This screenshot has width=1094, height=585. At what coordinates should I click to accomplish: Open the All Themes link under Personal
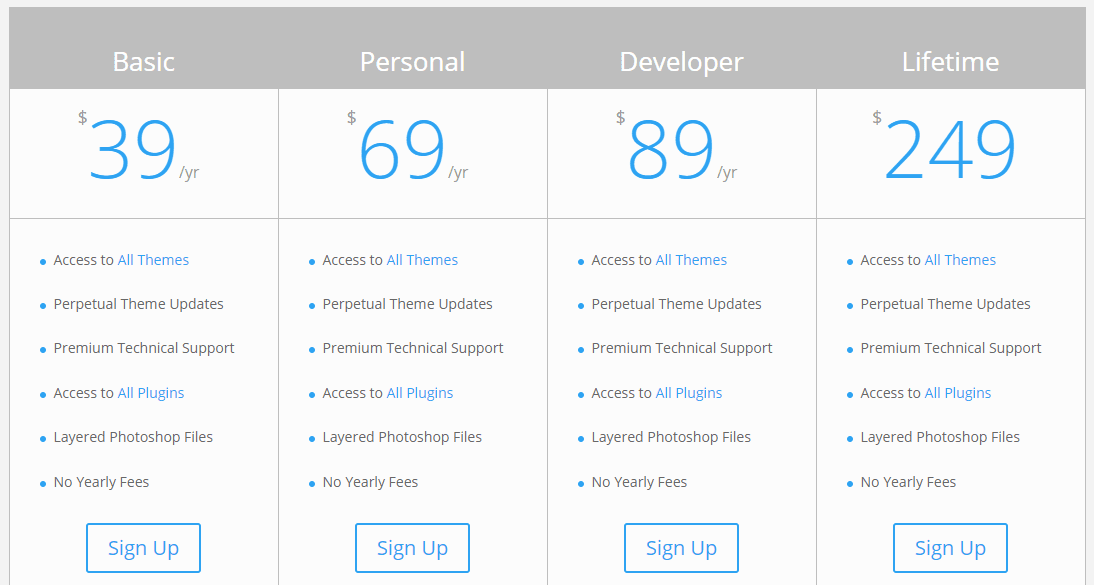422,259
